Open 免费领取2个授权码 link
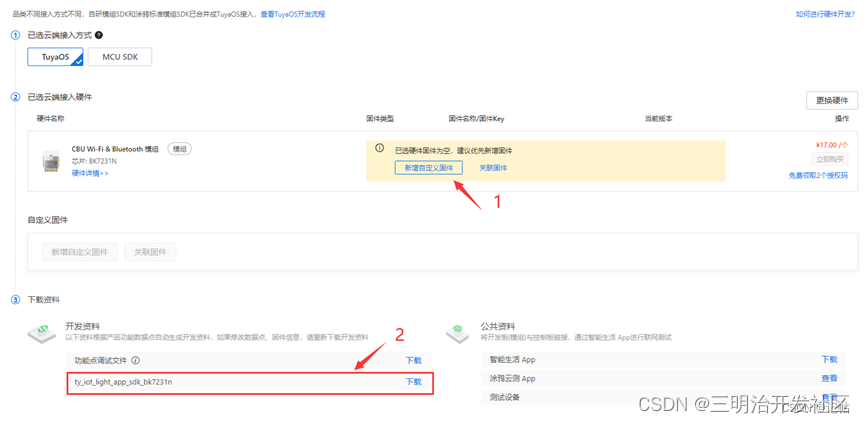The width and height of the screenshot is (865, 423). [818, 175]
